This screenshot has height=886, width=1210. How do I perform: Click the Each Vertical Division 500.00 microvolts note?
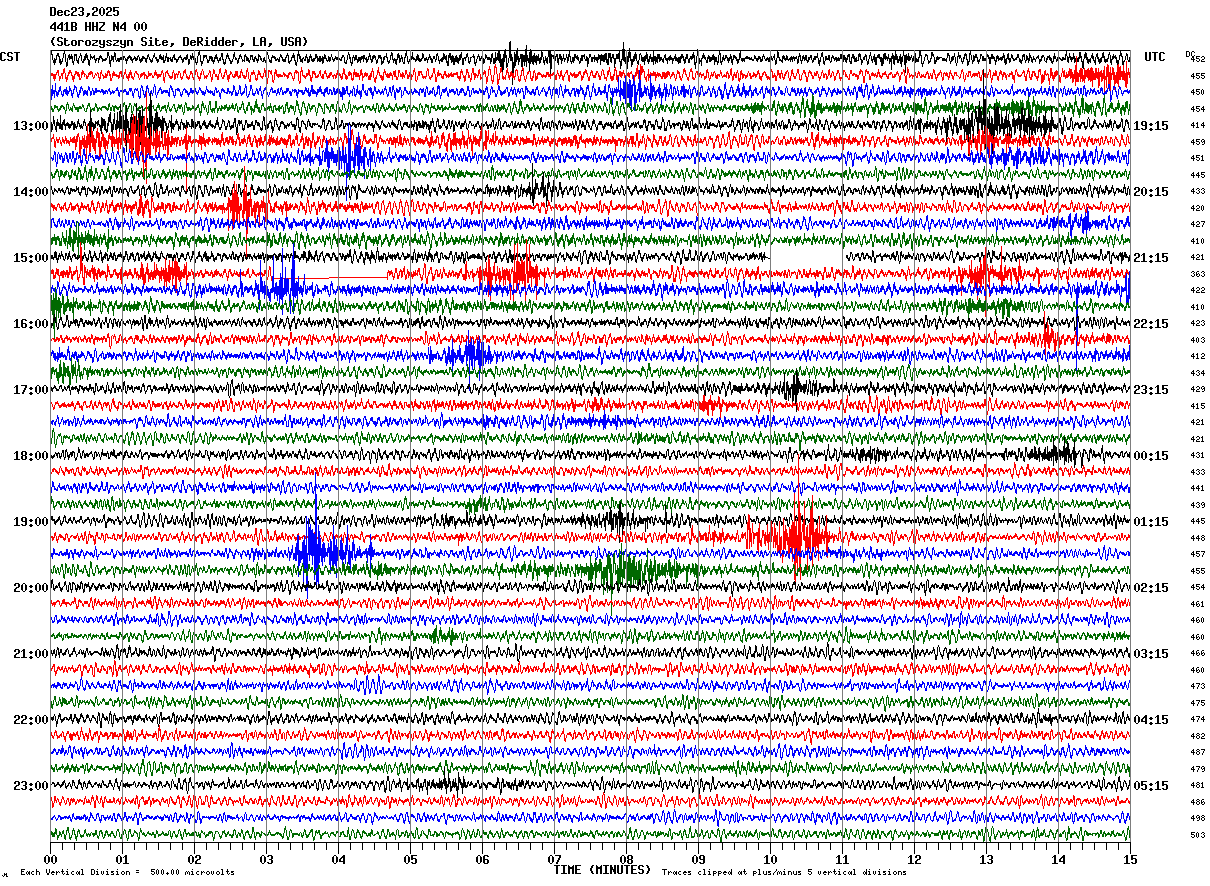click(127, 872)
